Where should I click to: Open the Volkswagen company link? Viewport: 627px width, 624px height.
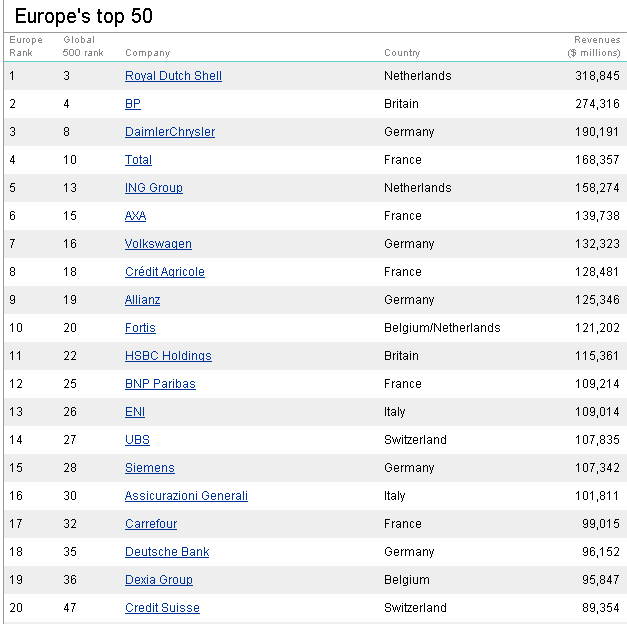pyautogui.click(x=158, y=244)
